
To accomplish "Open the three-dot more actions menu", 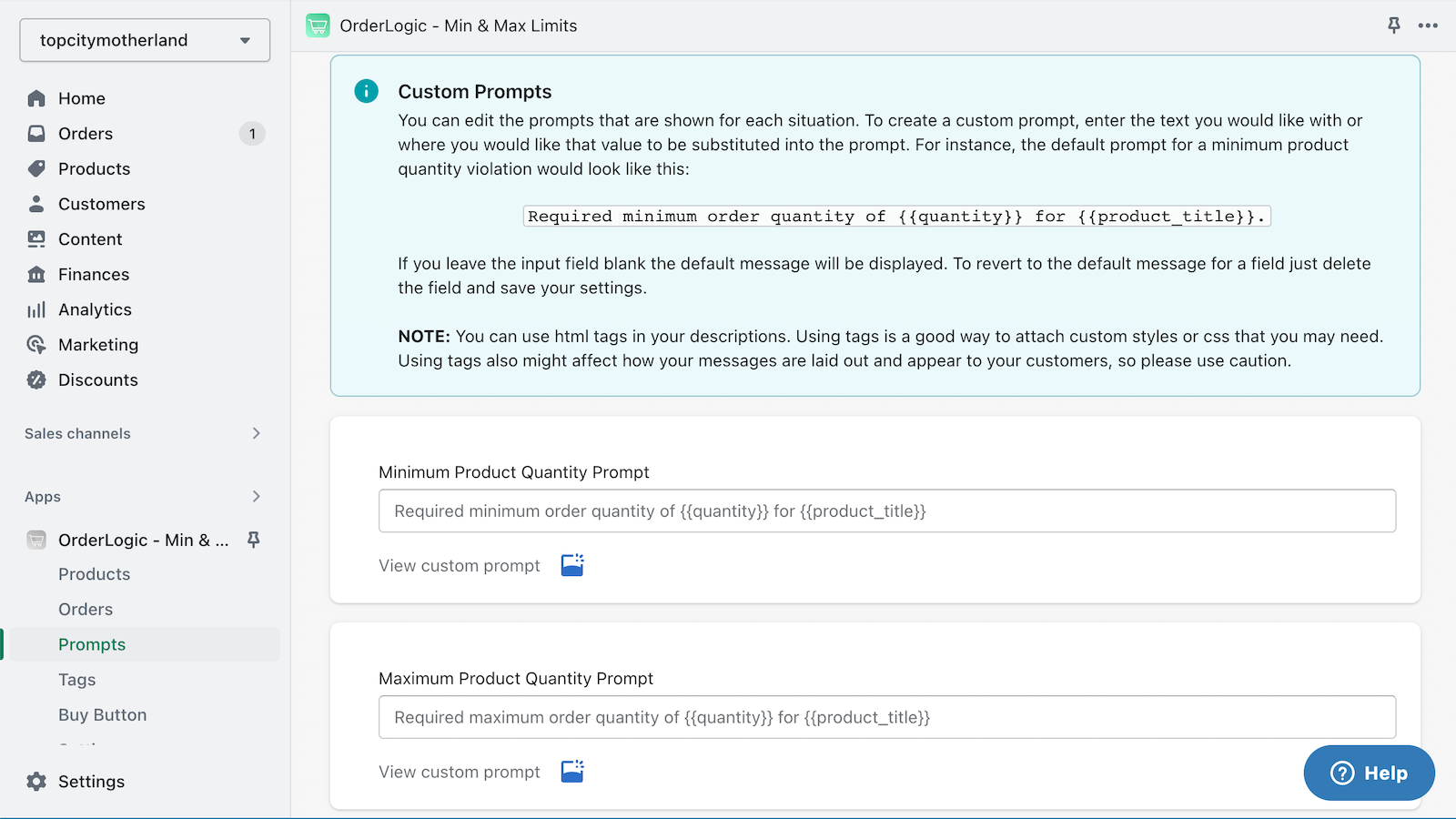I will [1429, 25].
